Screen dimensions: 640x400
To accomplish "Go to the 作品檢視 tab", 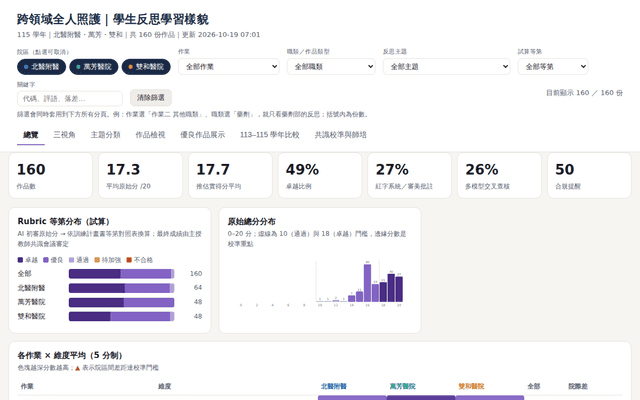I will point(150,135).
